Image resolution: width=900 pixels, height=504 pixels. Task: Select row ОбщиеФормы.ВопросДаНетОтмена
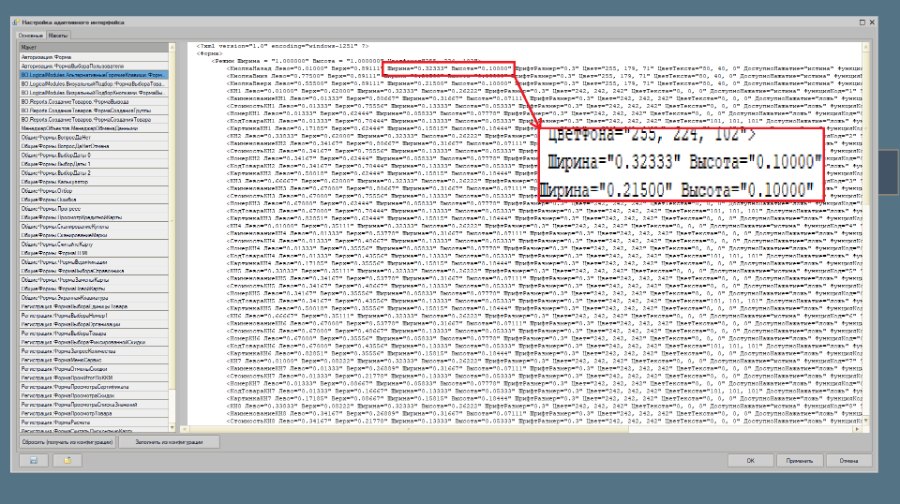point(94,146)
